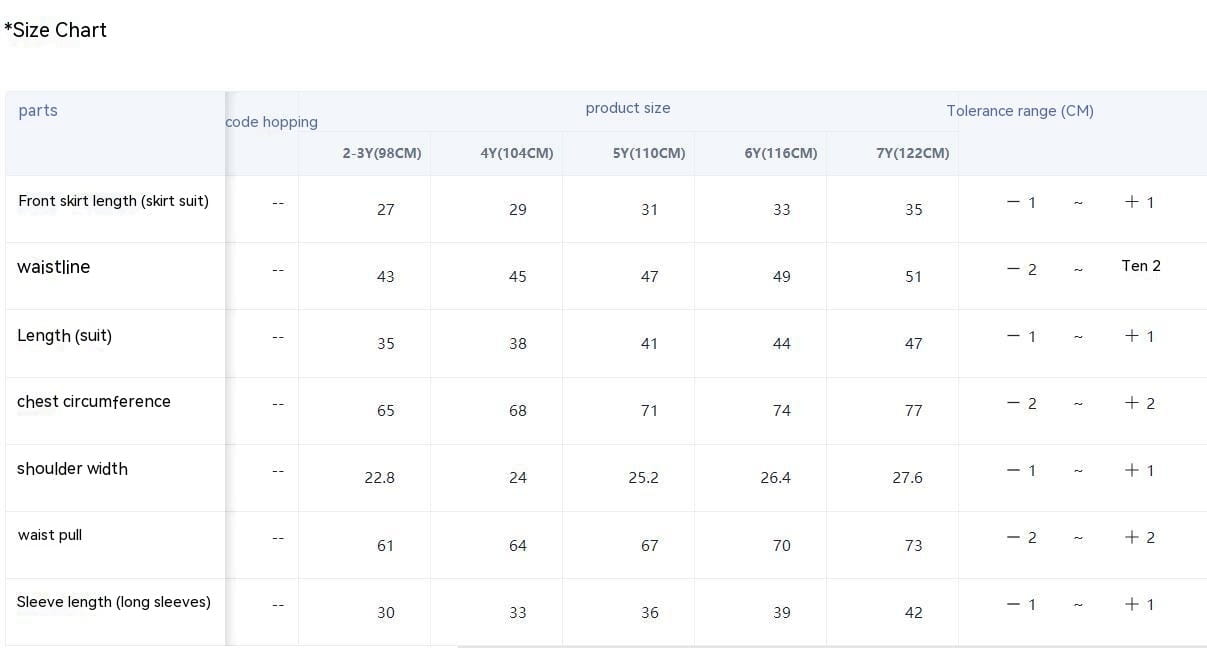Click the 'chest circumference' row label

pos(93,402)
